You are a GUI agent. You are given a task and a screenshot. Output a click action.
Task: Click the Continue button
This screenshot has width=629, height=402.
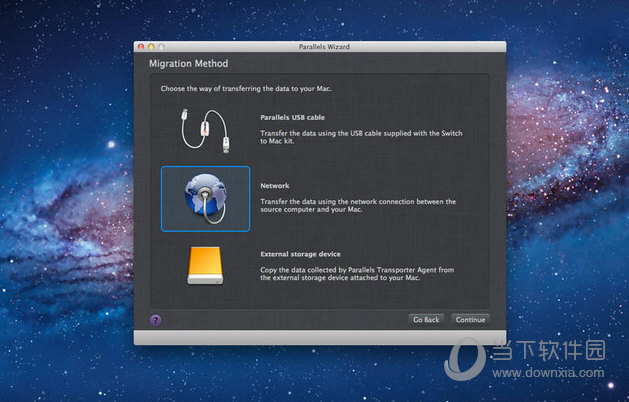470,320
